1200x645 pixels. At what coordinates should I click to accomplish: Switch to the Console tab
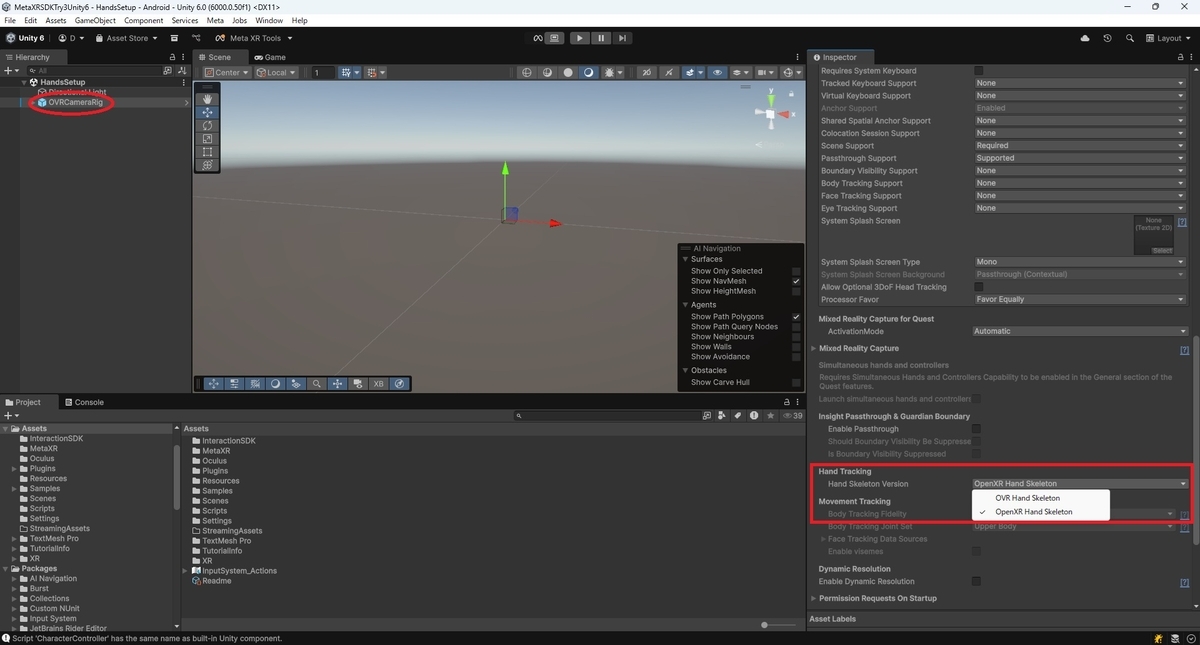point(84,402)
